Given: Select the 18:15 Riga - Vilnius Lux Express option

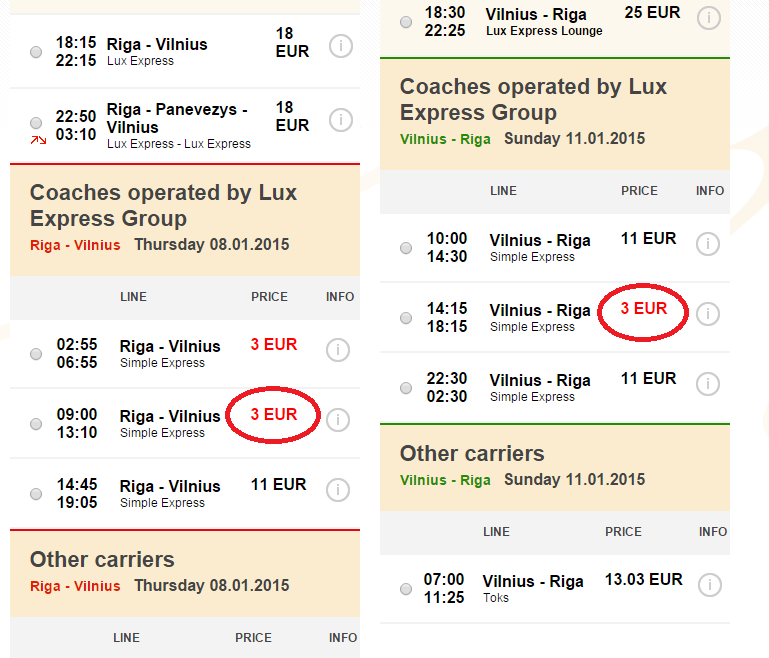Looking at the screenshot, I should (x=37, y=52).
